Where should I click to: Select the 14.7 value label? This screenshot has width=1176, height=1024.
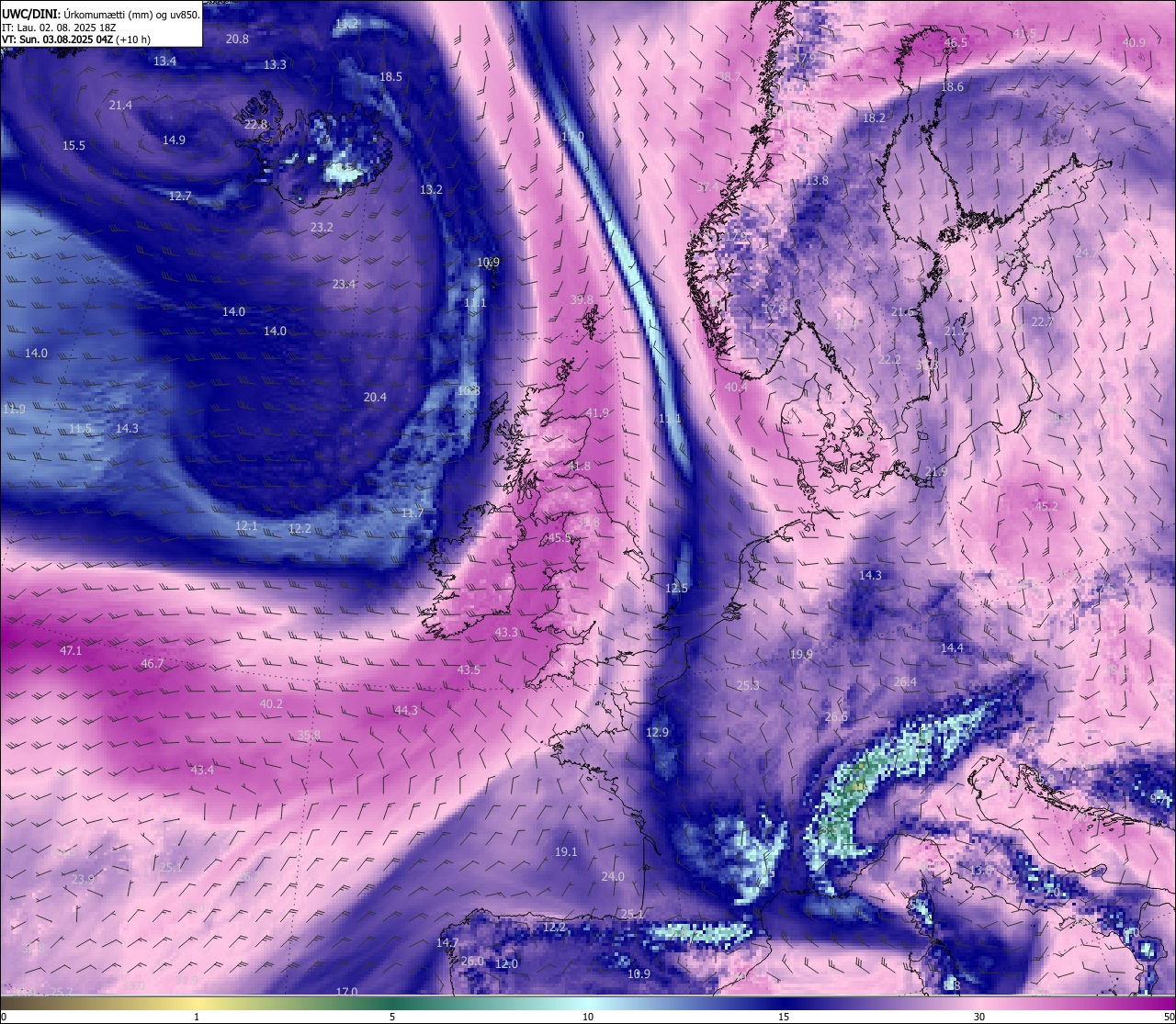click(x=447, y=942)
